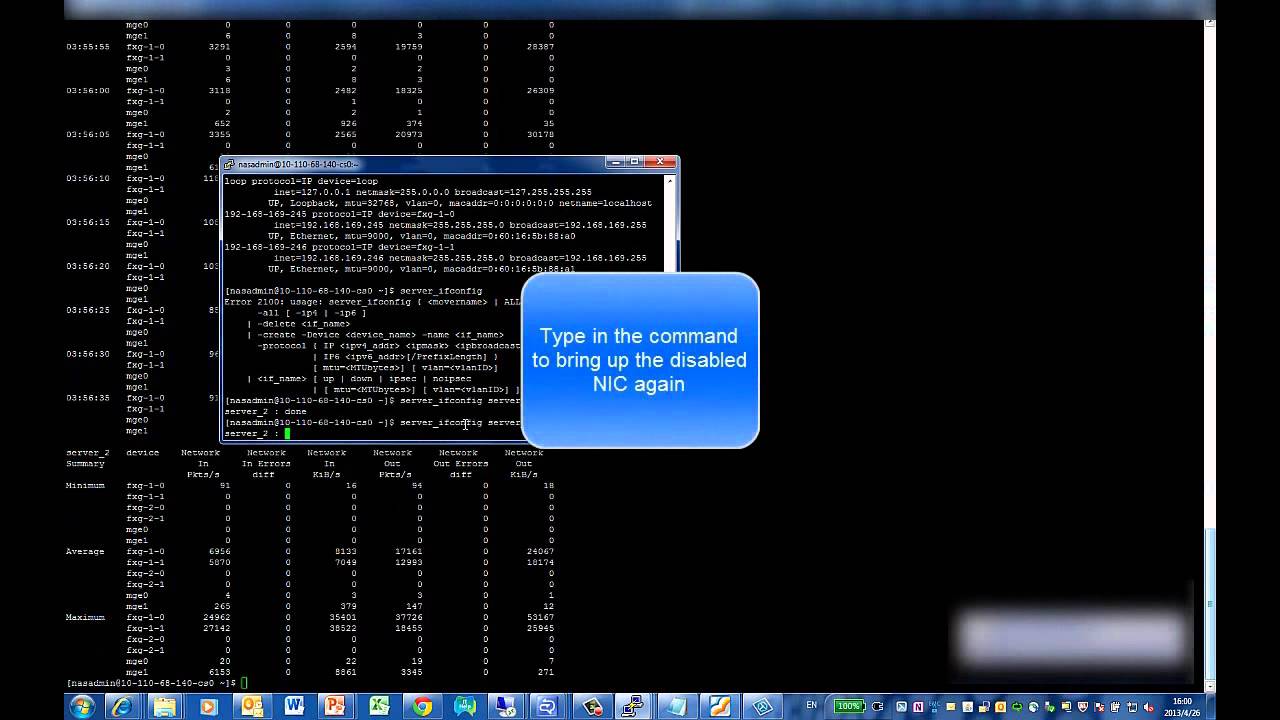Open the clock showing 16:00
Screen dimensions: 1280x720
pyautogui.click(x=1182, y=707)
